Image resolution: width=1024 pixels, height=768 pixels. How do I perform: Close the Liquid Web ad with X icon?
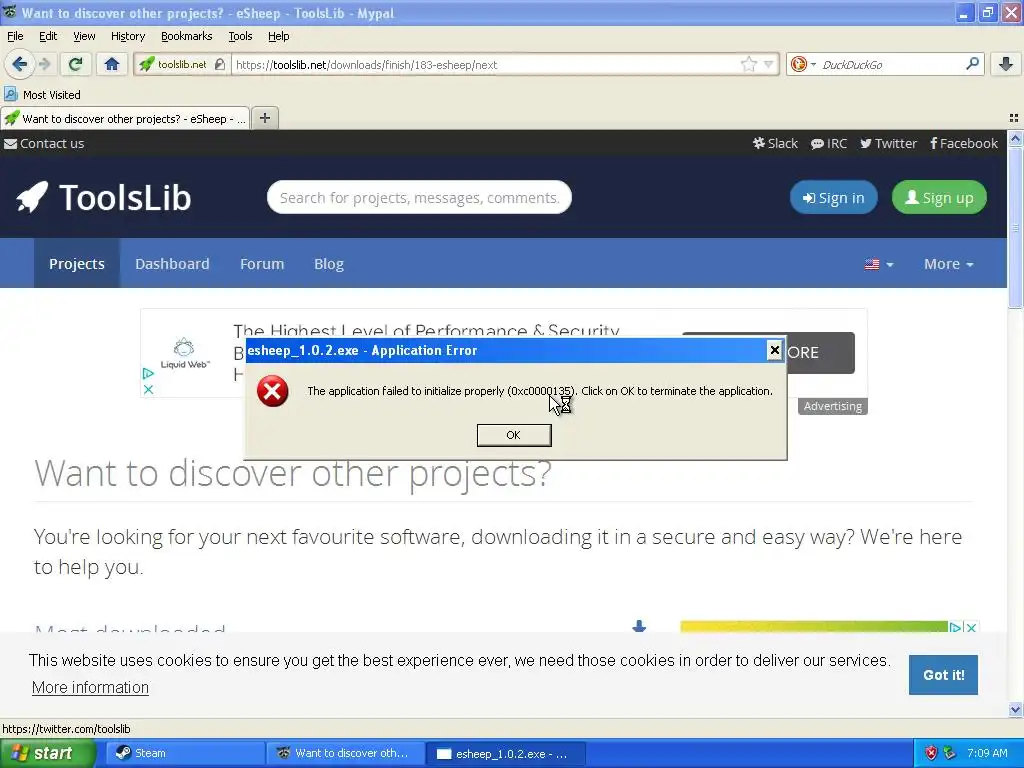[148, 389]
